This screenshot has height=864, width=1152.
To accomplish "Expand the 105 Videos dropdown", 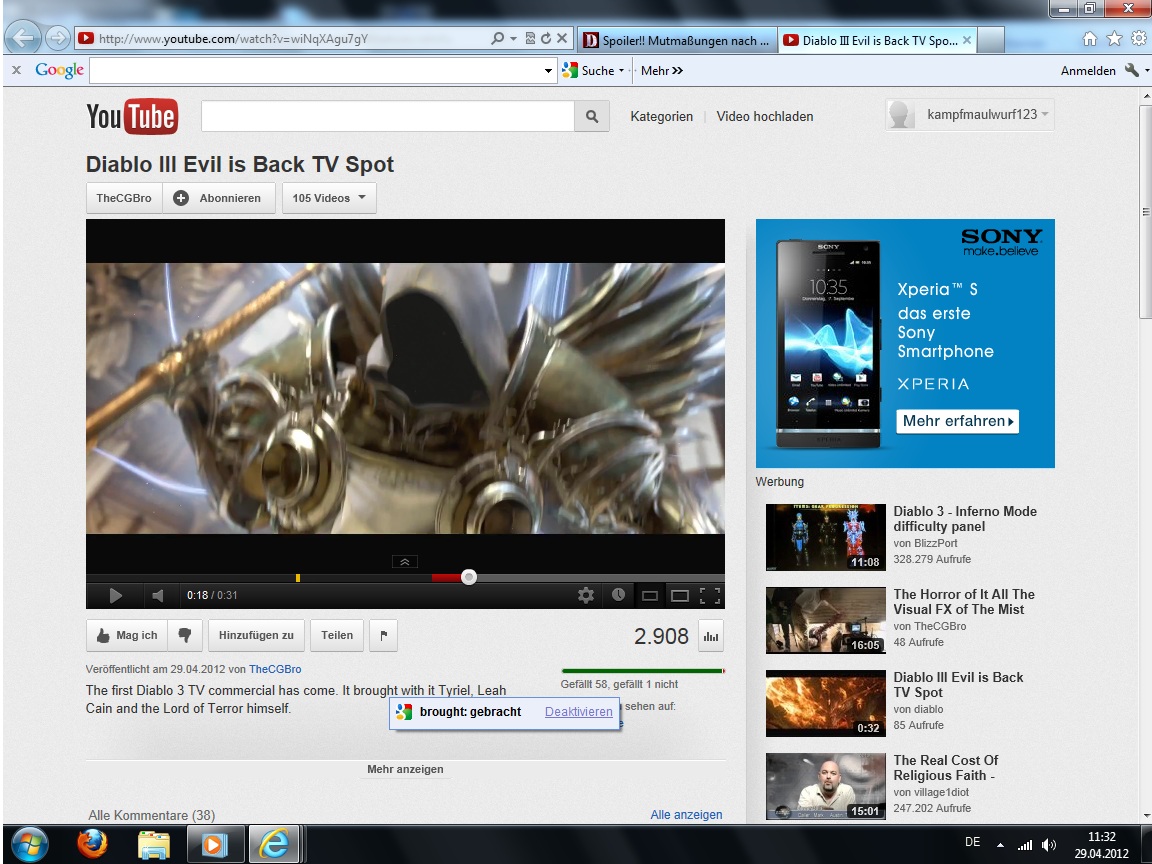I will 329,198.
